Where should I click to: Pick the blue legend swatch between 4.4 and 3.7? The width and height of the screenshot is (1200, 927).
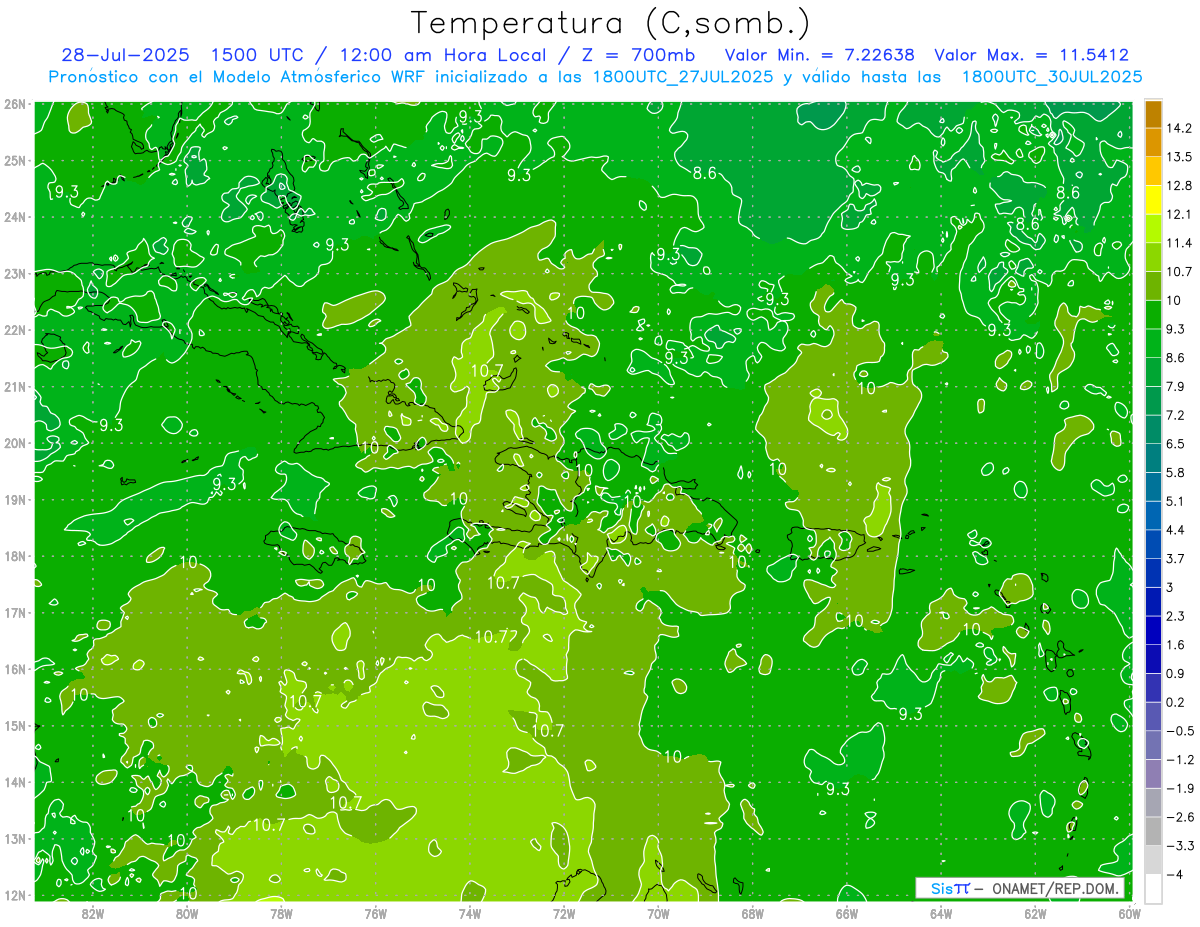click(1153, 544)
